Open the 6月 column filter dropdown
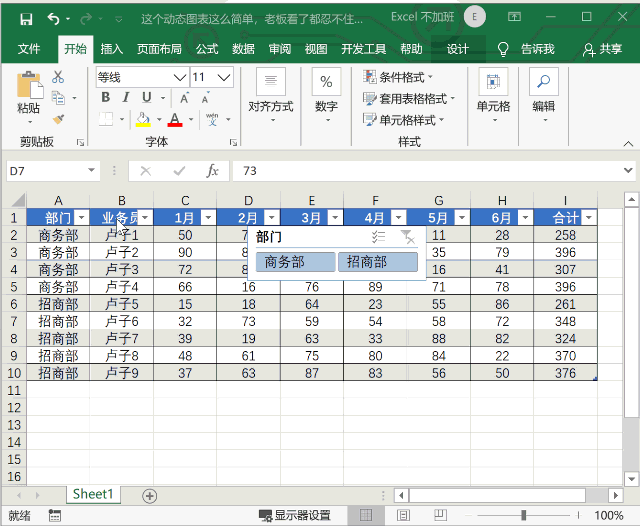640x526 pixels. pos(525,218)
